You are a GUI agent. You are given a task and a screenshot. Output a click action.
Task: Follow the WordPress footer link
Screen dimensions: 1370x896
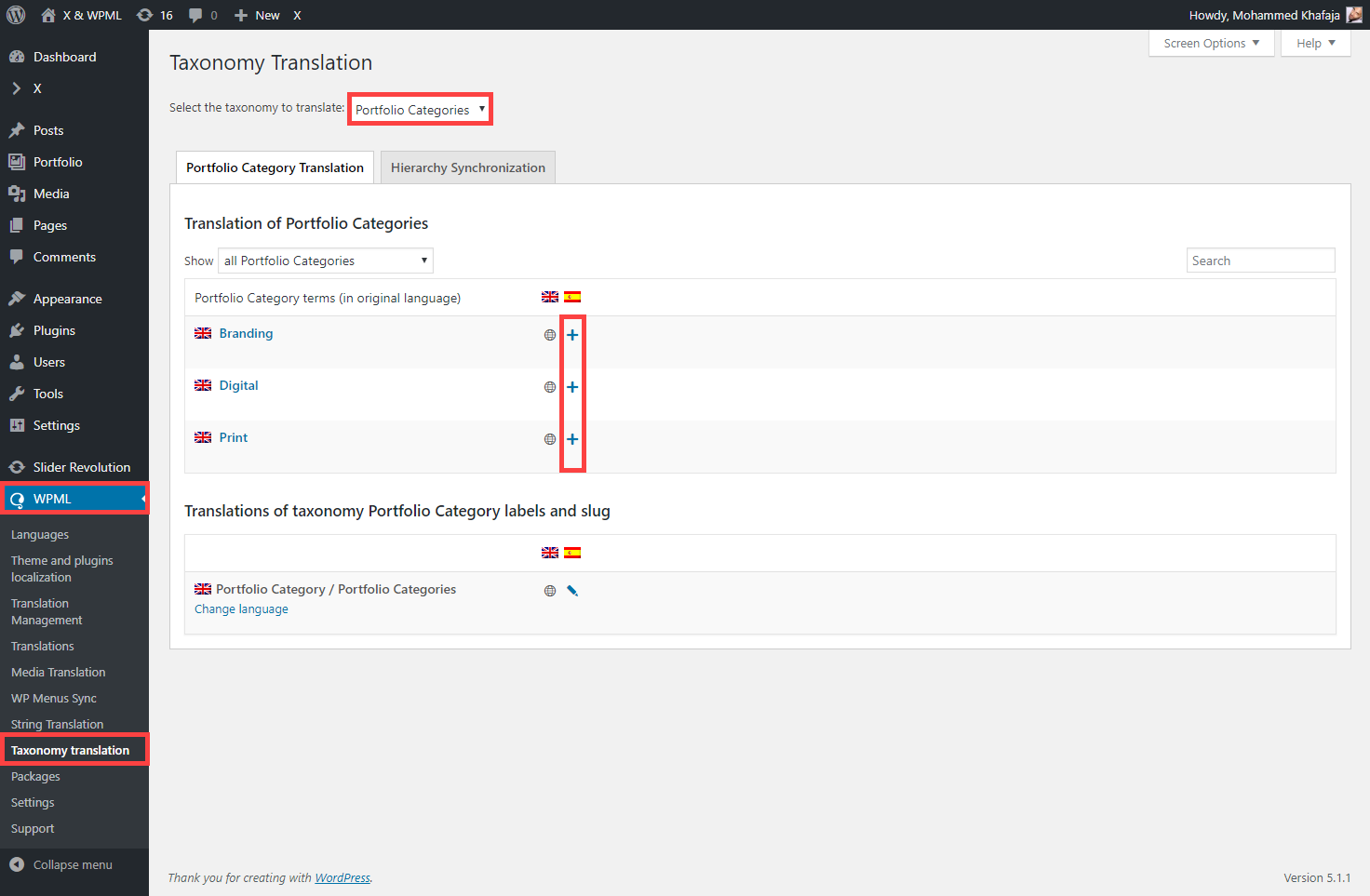pyautogui.click(x=342, y=877)
